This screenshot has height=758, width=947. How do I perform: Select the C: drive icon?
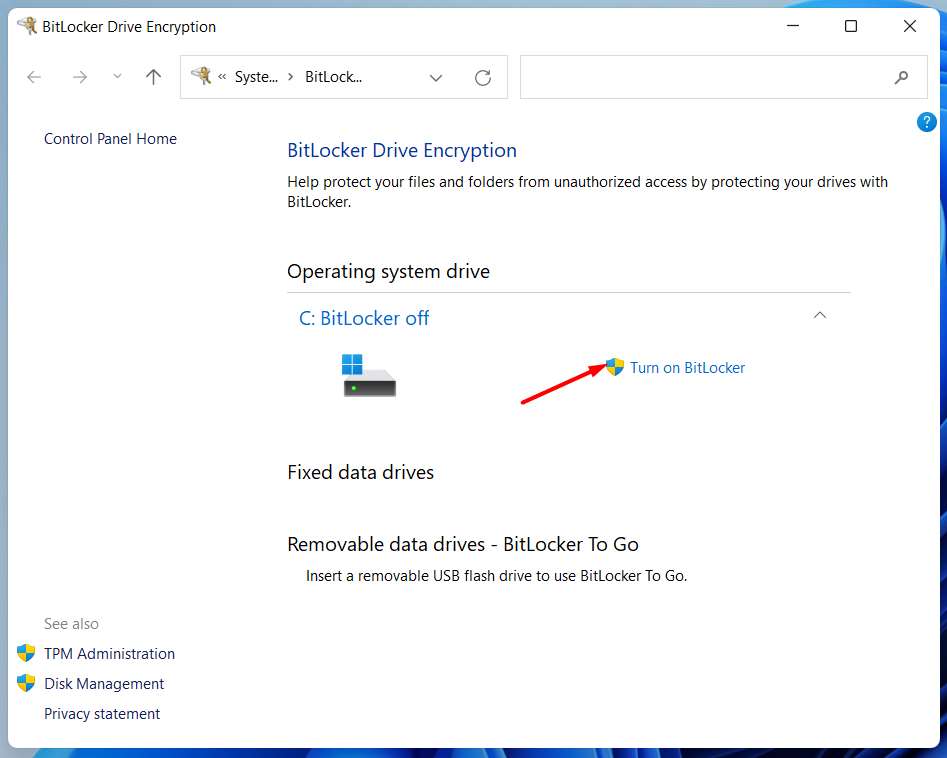click(368, 375)
